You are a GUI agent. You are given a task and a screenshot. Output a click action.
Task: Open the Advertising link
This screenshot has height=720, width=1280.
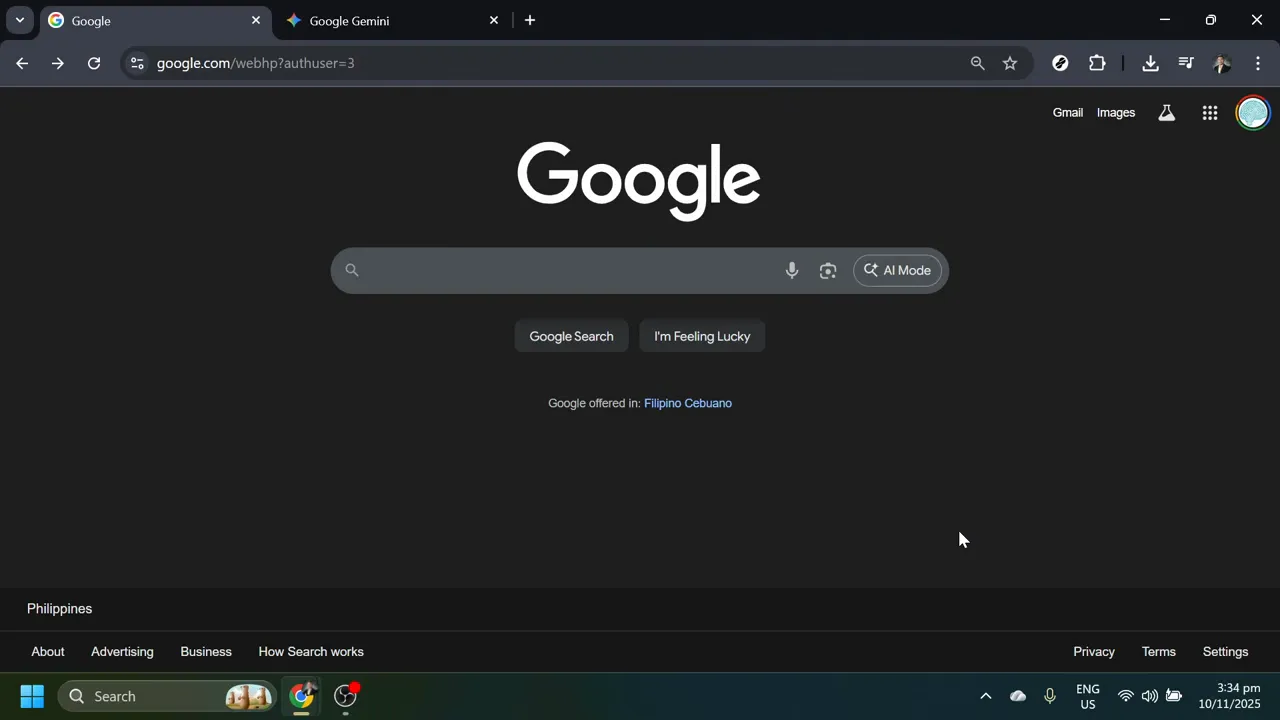tap(122, 651)
